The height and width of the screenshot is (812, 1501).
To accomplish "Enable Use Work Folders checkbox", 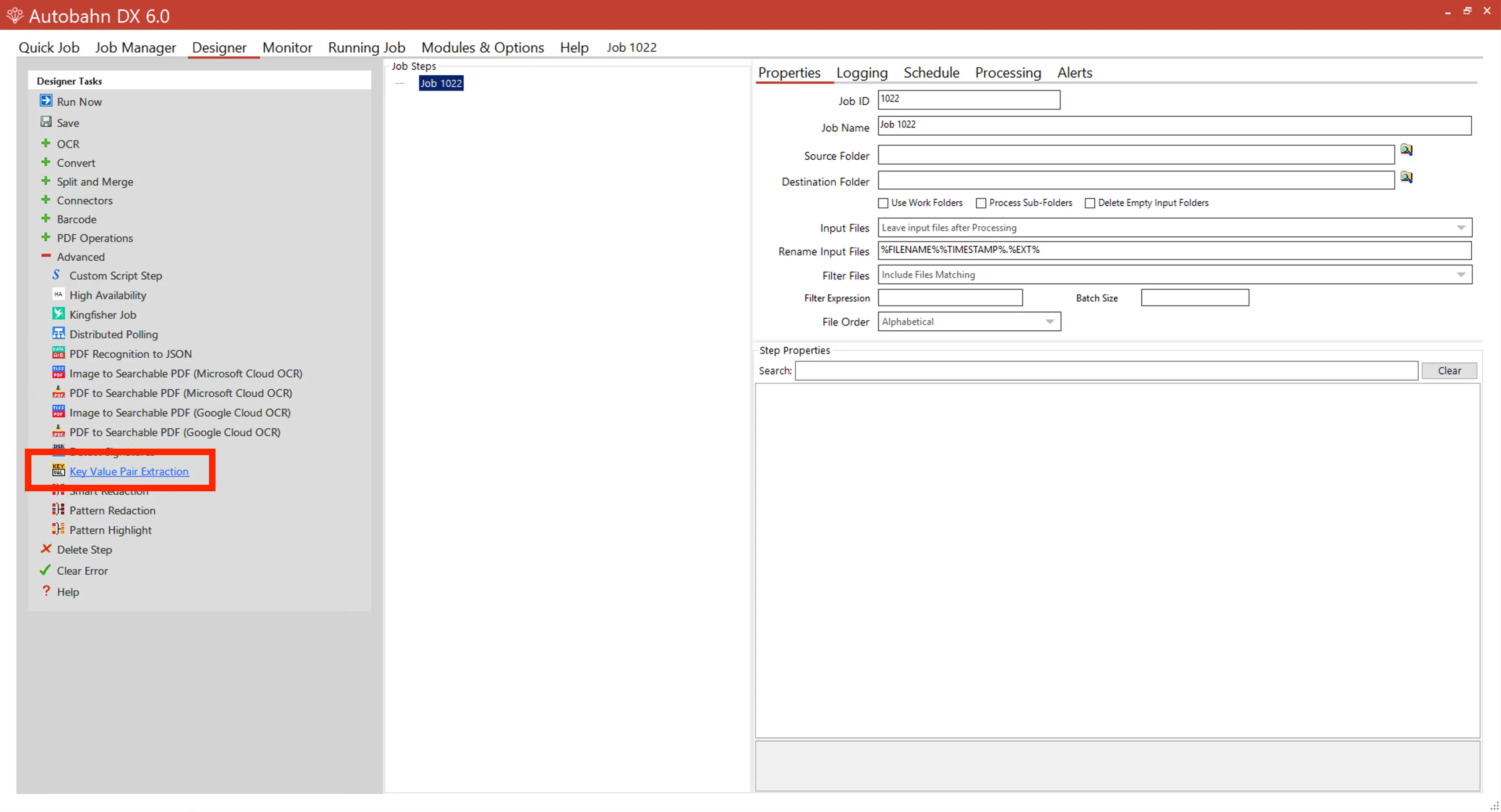I will point(883,203).
